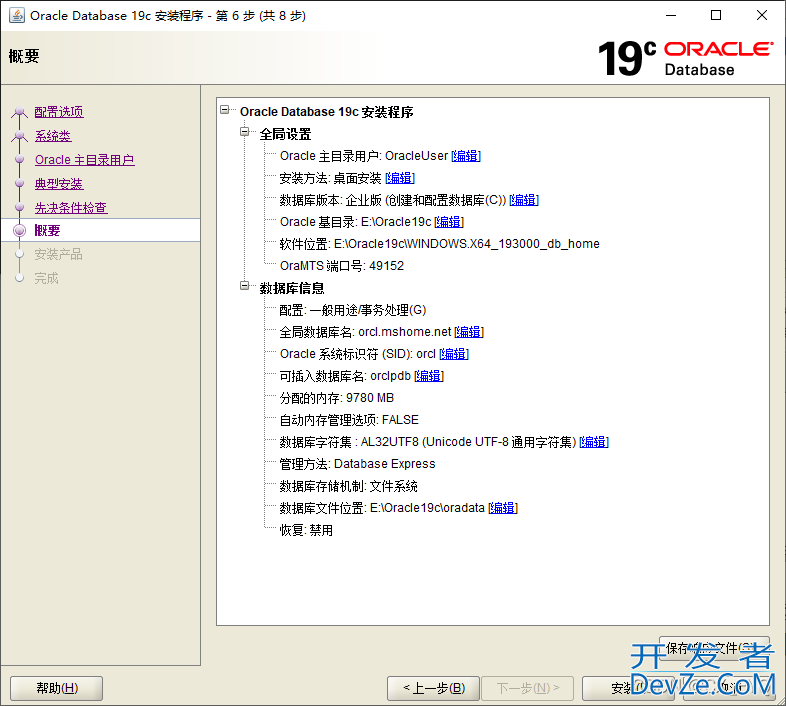Collapse the 数据库信息 tree section
Image resolution: width=786 pixels, height=706 pixels.
(245, 286)
